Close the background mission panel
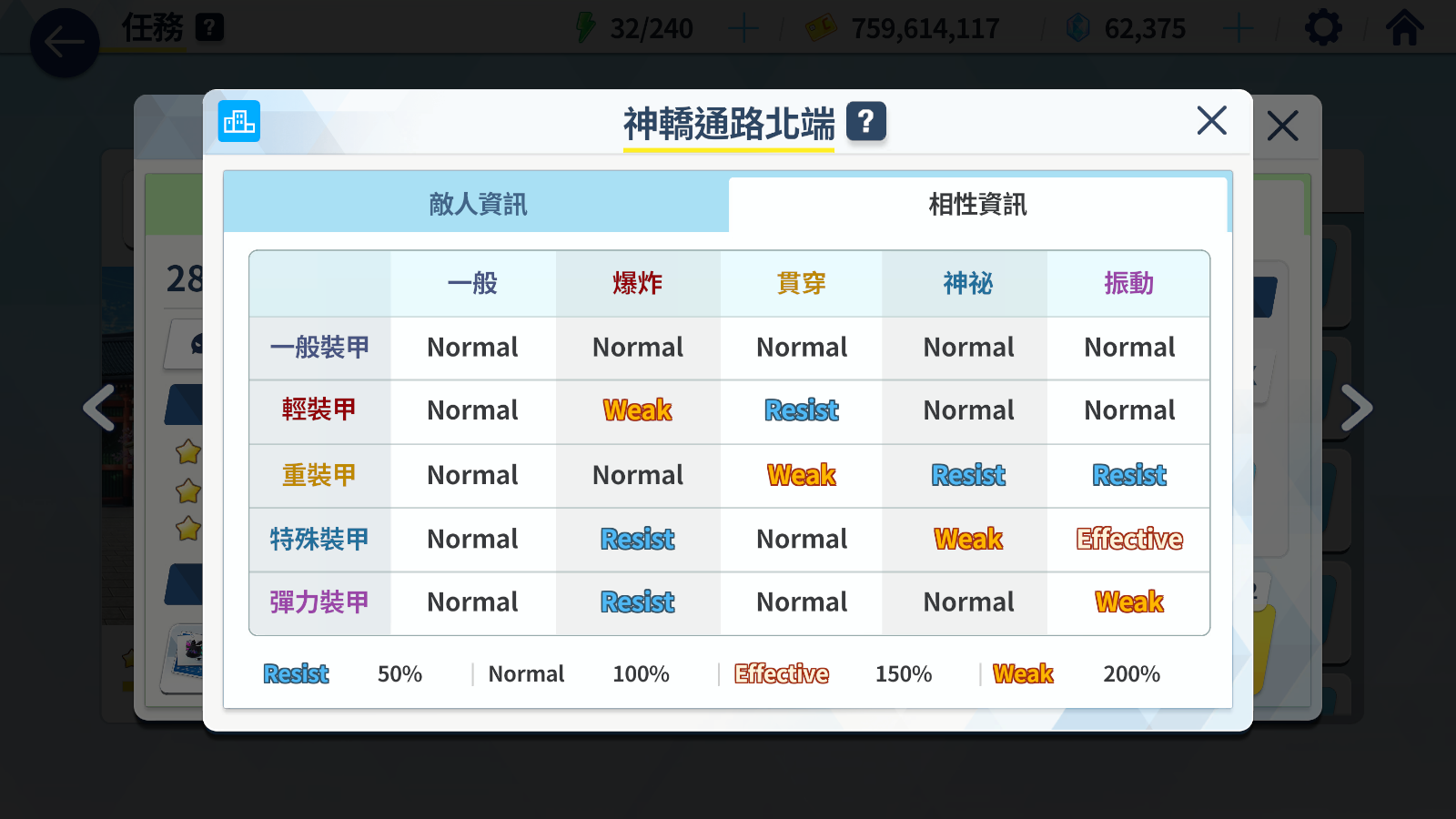Image resolution: width=1456 pixels, height=819 pixels. point(1282,126)
